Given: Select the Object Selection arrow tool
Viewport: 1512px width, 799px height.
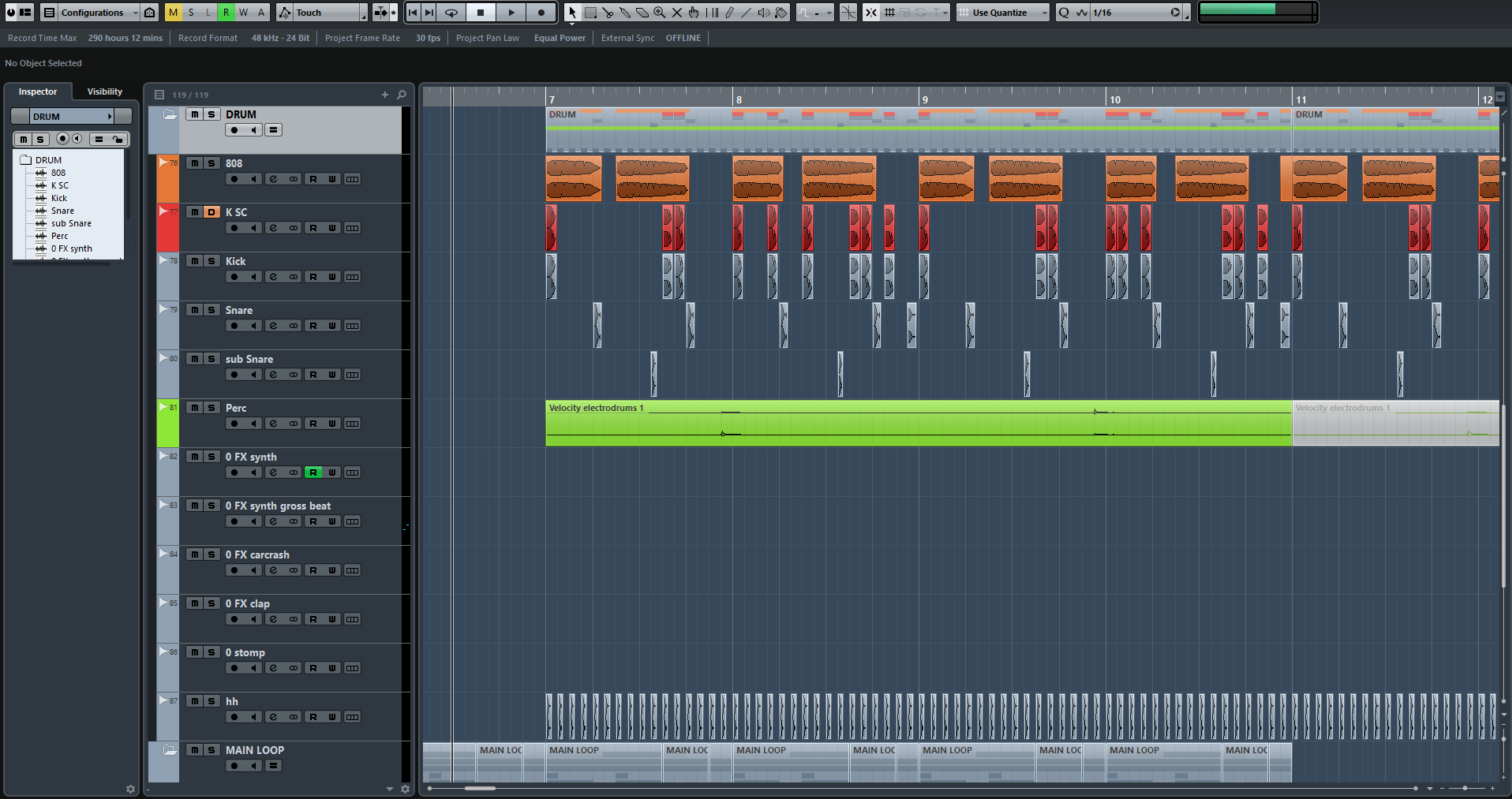Looking at the screenshot, I should pyautogui.click(x=572, y=13).
